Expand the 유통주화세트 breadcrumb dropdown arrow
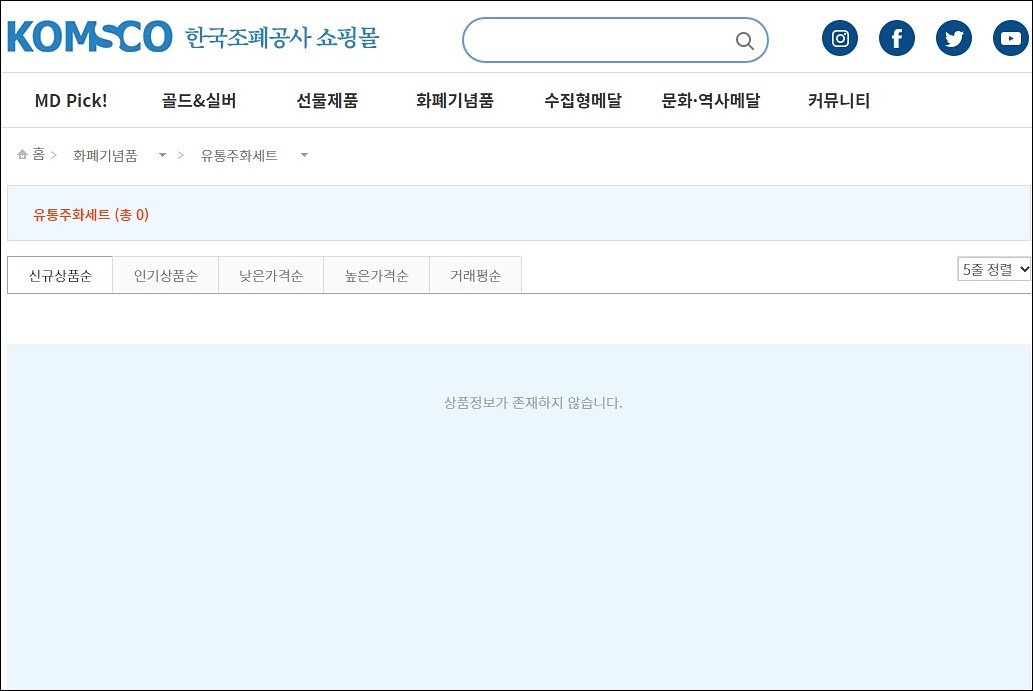This screenshot has height=691, width=1033. (x=304, y=155)
